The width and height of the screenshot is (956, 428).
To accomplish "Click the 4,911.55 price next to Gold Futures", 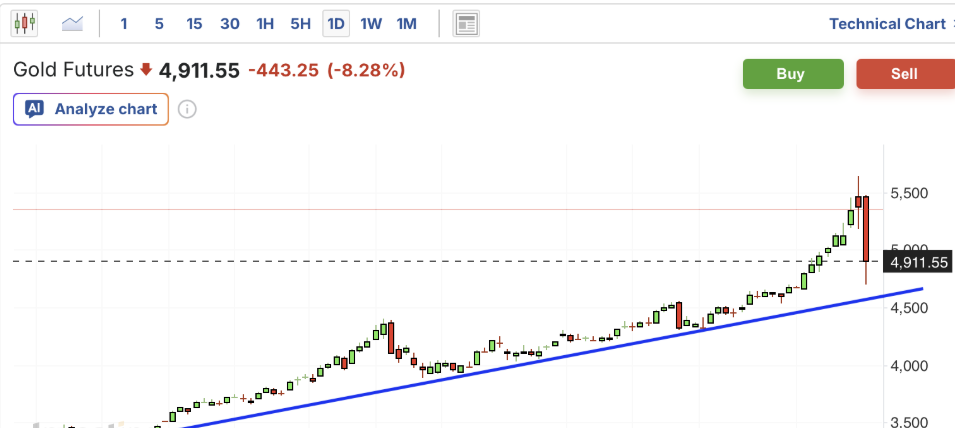I will coord(199,71).
